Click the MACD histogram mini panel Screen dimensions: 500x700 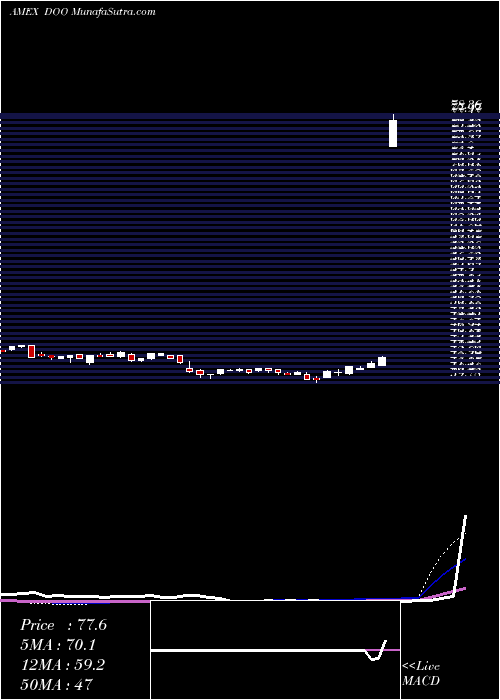(x=275, y=650)
